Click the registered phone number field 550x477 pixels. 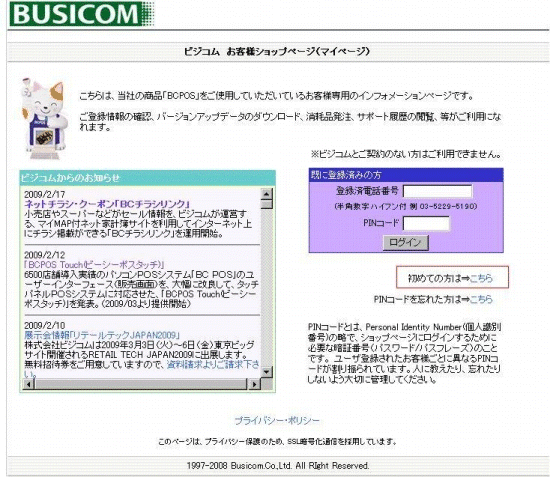(437, 192)
